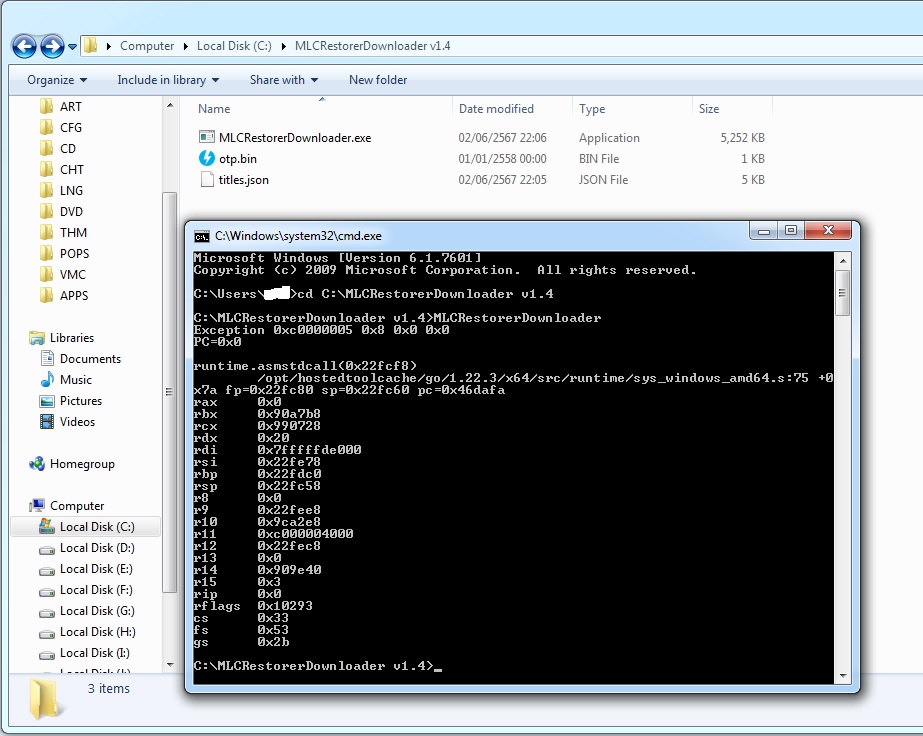Expand the arrow before the Computer breadcrumb
923x736 pixels.
(109, 46)
